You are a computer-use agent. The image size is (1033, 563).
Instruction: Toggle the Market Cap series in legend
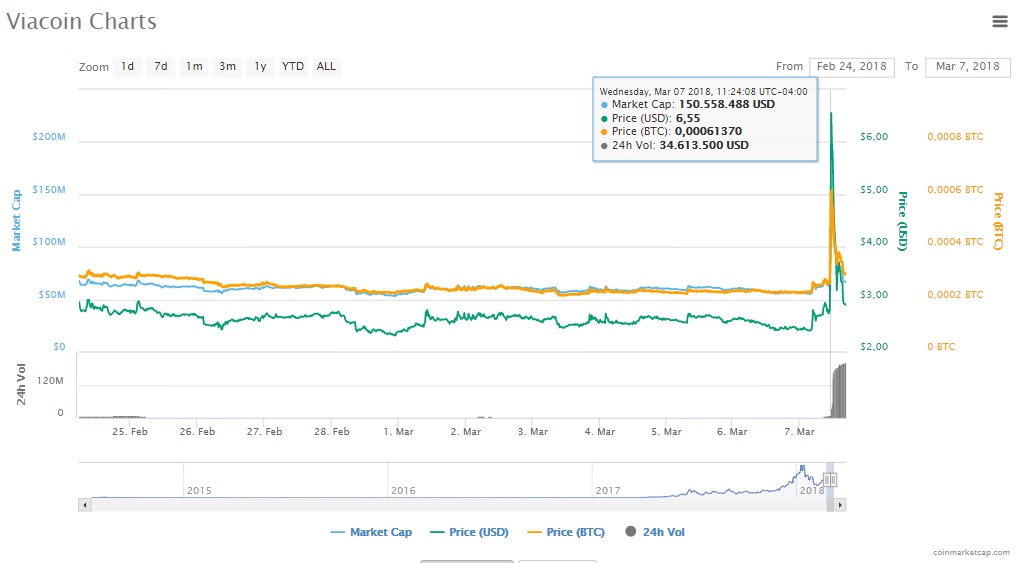[372, 532]
